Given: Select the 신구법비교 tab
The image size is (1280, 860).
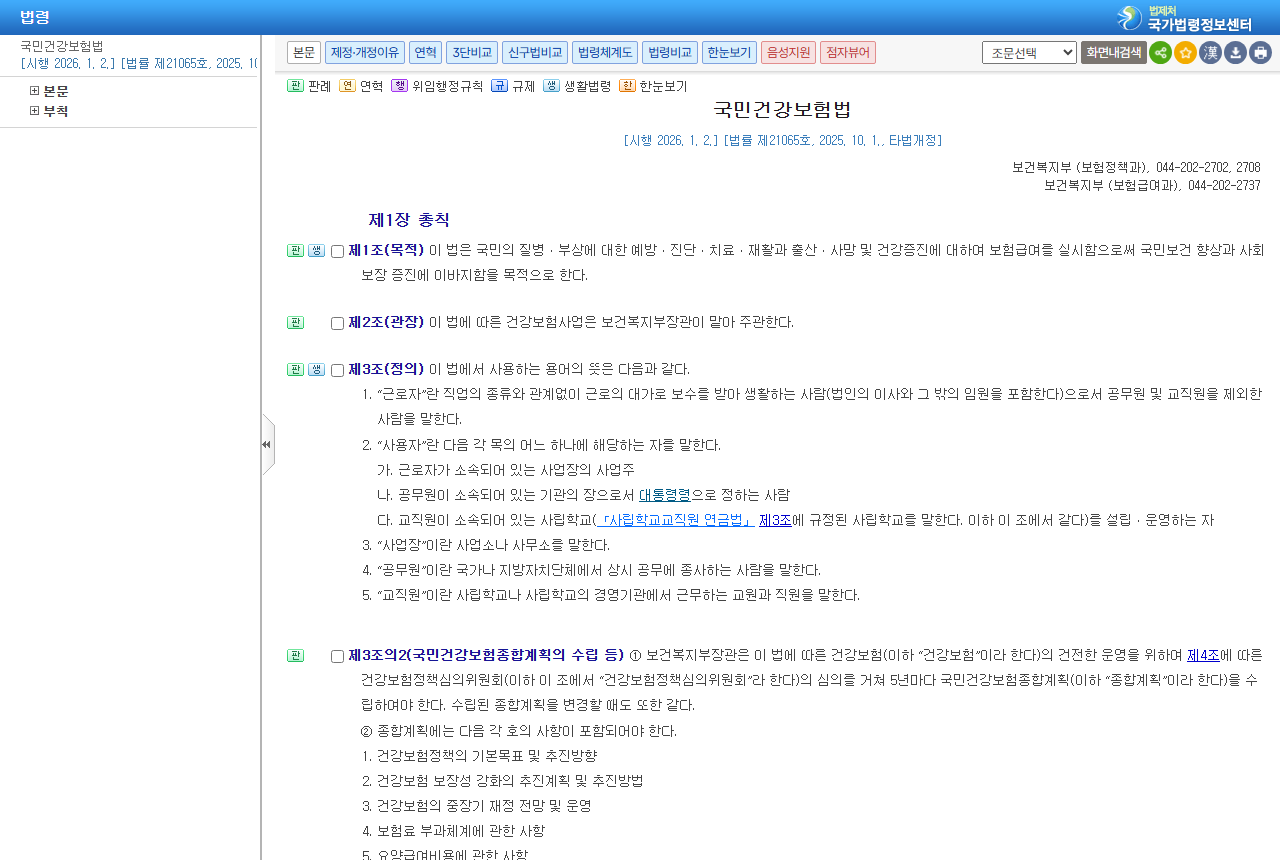Looking at the screenshot, I should 535,52.
